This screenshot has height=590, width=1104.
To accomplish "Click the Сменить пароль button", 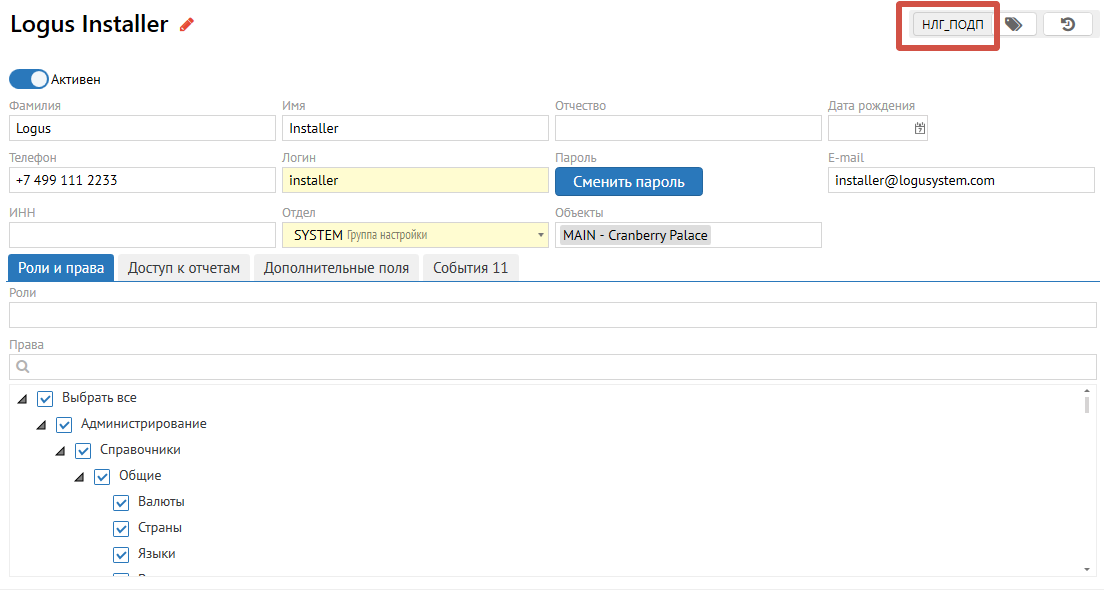I will pyautogui.click(x=628, y=181).
